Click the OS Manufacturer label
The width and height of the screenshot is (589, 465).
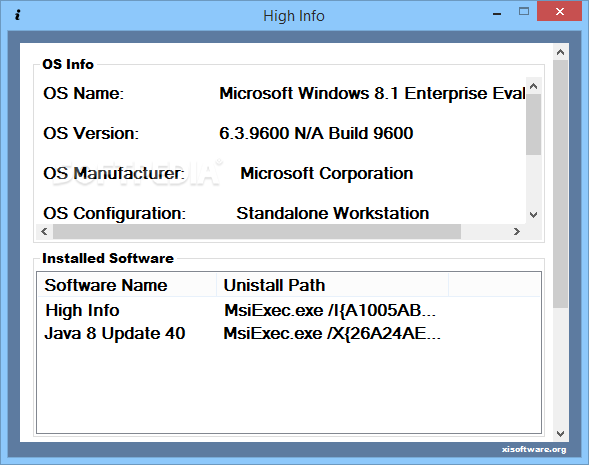tap(114, 174)
